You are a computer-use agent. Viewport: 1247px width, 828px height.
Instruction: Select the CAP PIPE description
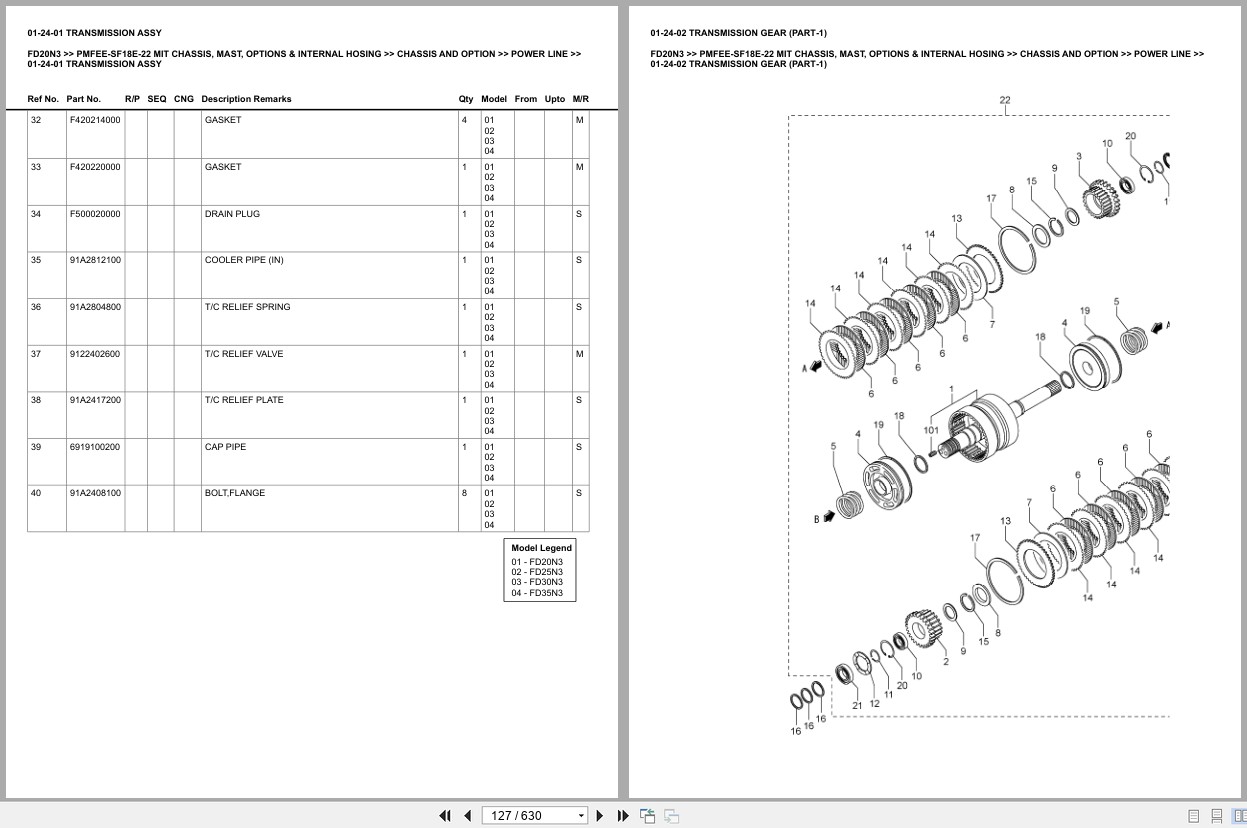(225, 447)
